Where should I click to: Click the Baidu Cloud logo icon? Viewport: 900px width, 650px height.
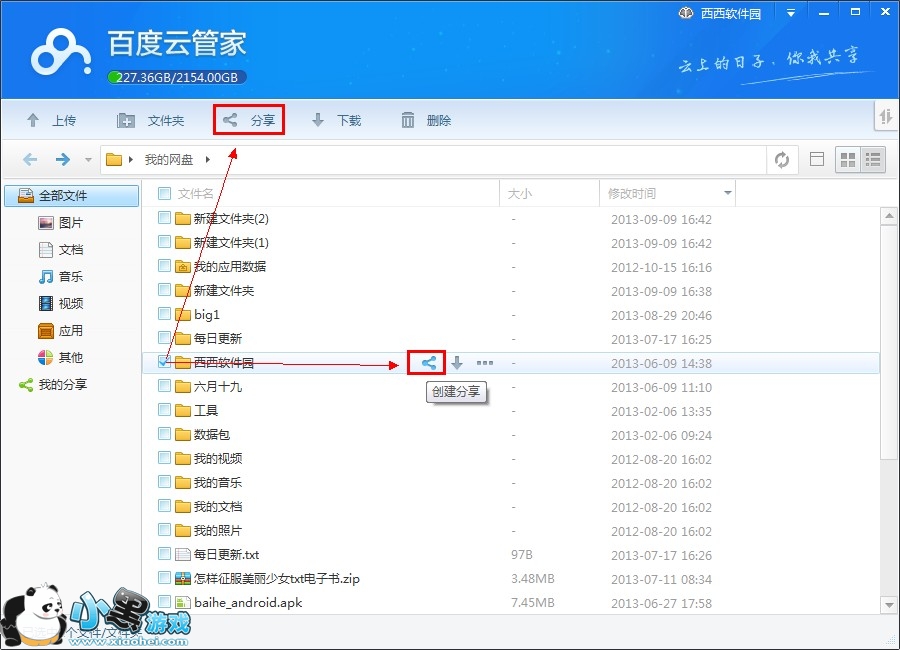[61, 53]
